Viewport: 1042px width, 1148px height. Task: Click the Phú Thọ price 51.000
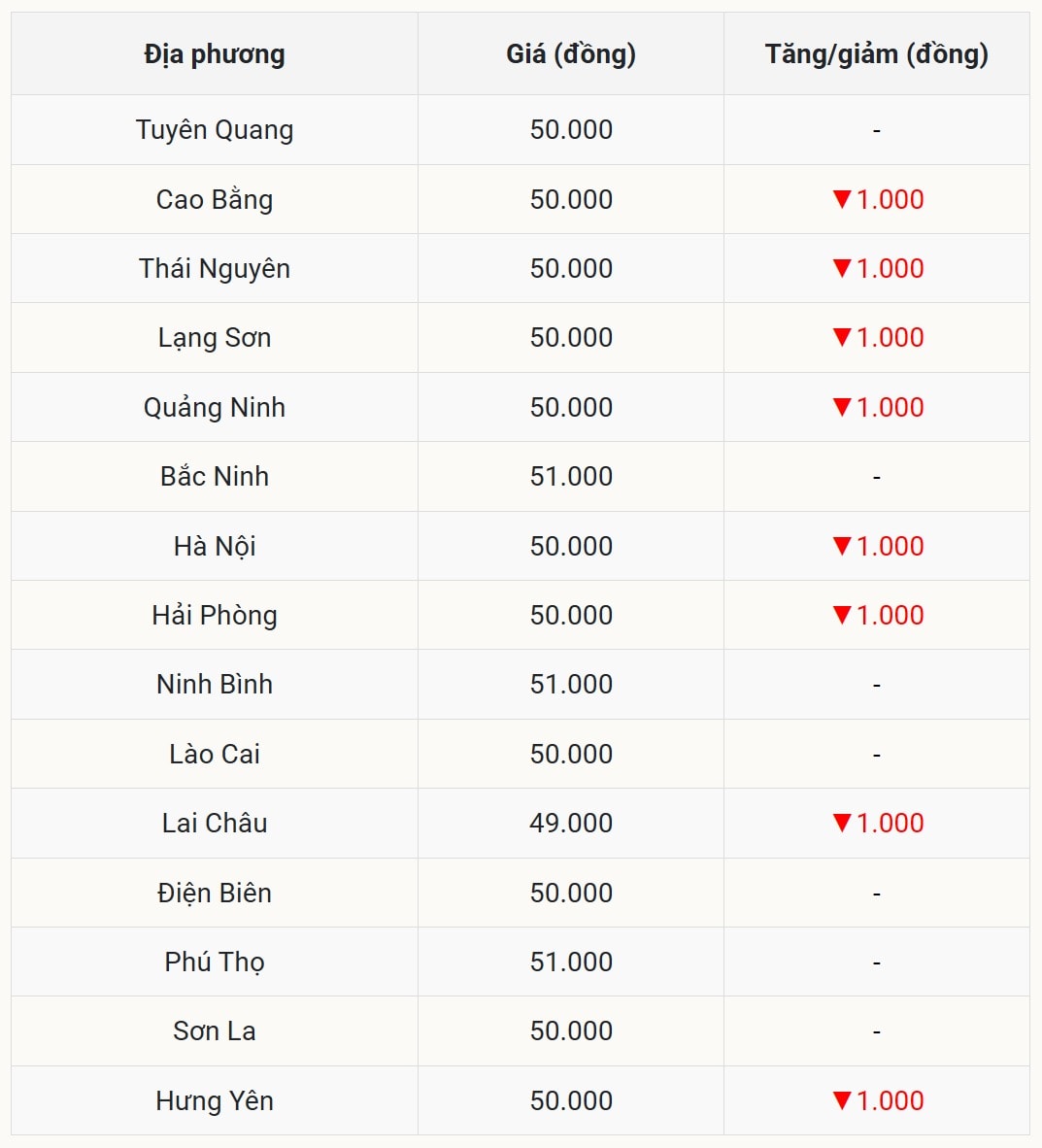click(571, 962)
